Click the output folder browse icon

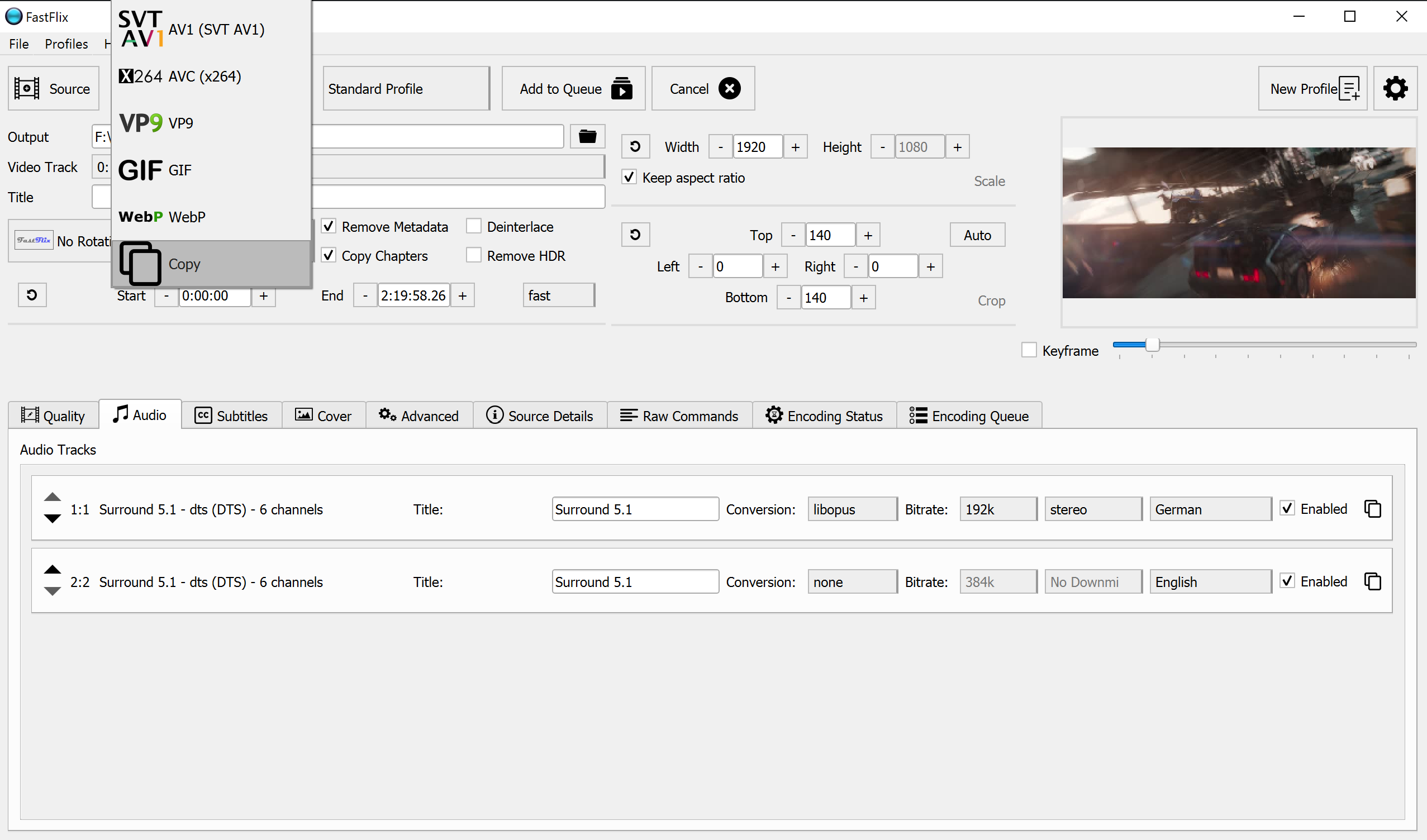coord(587,136)
